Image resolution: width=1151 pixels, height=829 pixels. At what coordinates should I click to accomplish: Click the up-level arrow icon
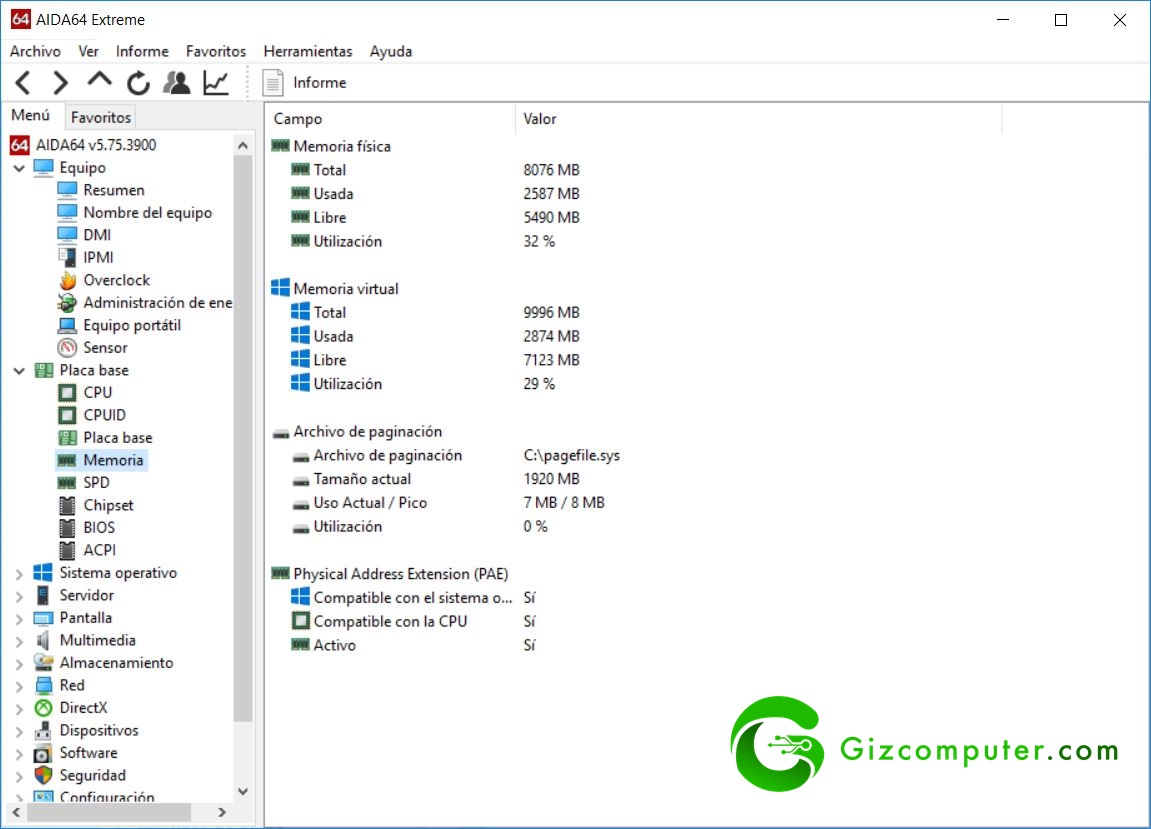tap(99, 79)
